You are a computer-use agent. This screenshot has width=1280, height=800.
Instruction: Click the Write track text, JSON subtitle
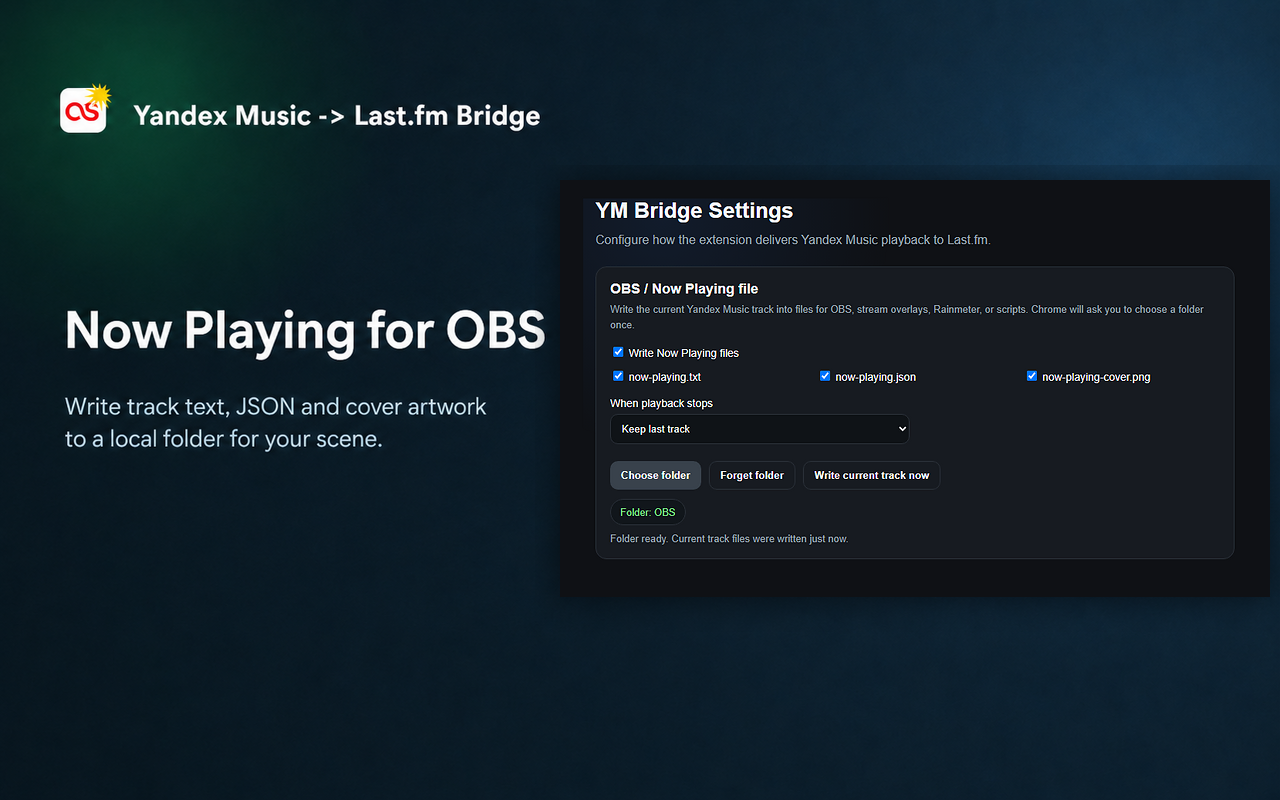pyautogui.click(x=276, y=422)
